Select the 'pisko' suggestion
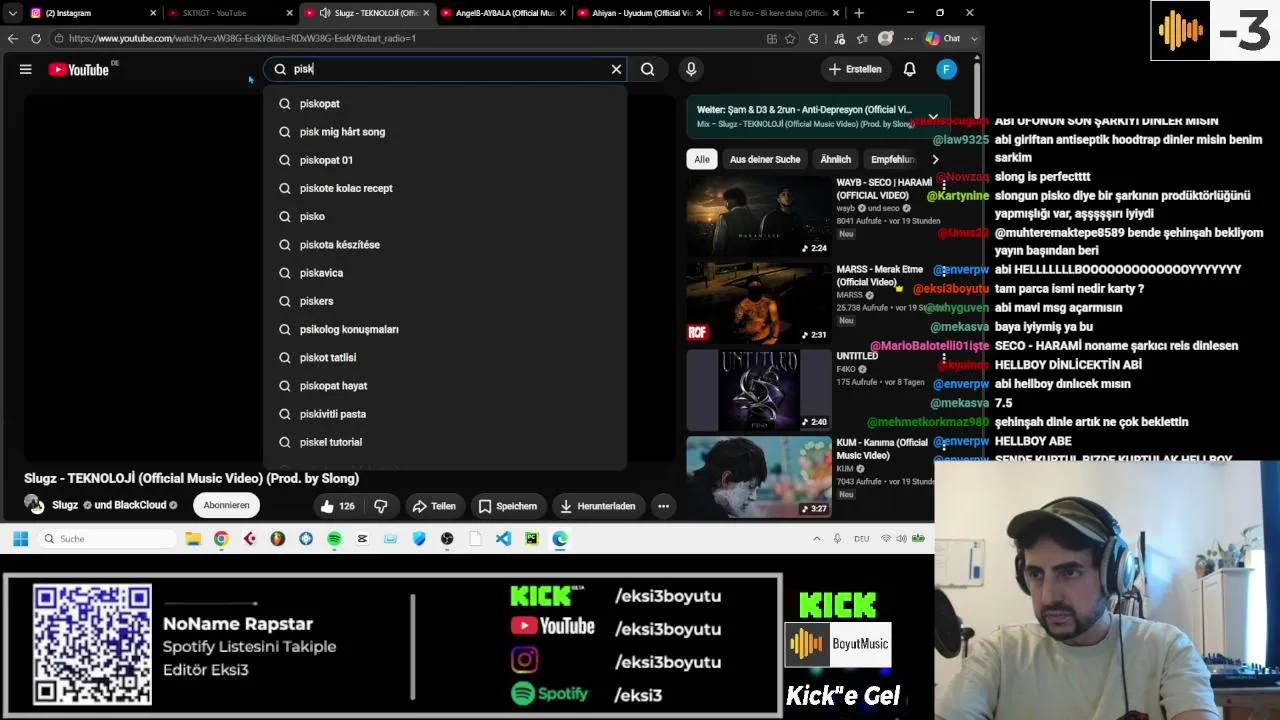Screen dimensions: 1280x720 coord(445,216)
